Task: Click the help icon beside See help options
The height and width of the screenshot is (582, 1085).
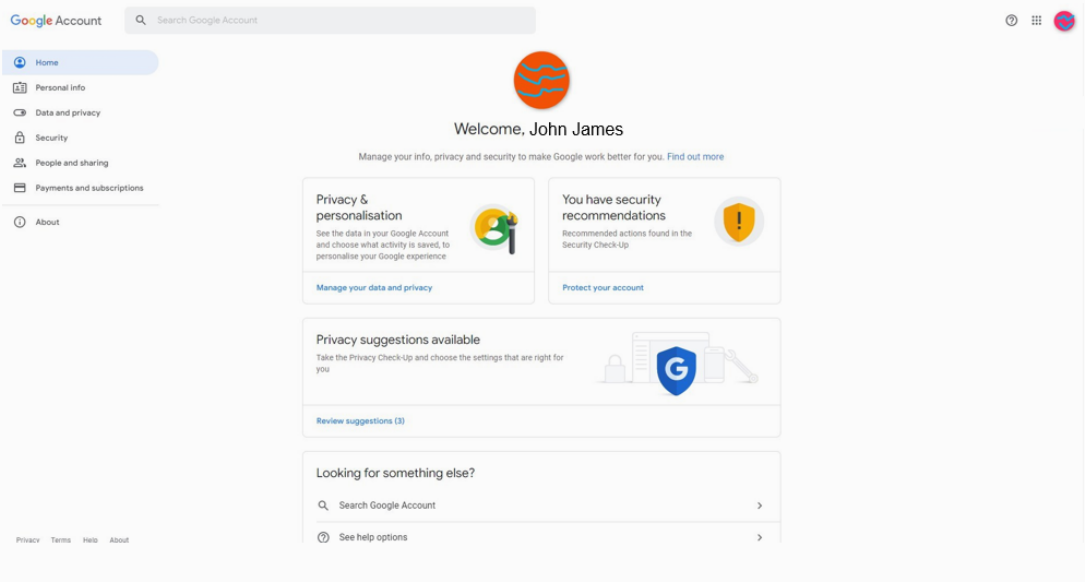Action: (x=323, y=538)
